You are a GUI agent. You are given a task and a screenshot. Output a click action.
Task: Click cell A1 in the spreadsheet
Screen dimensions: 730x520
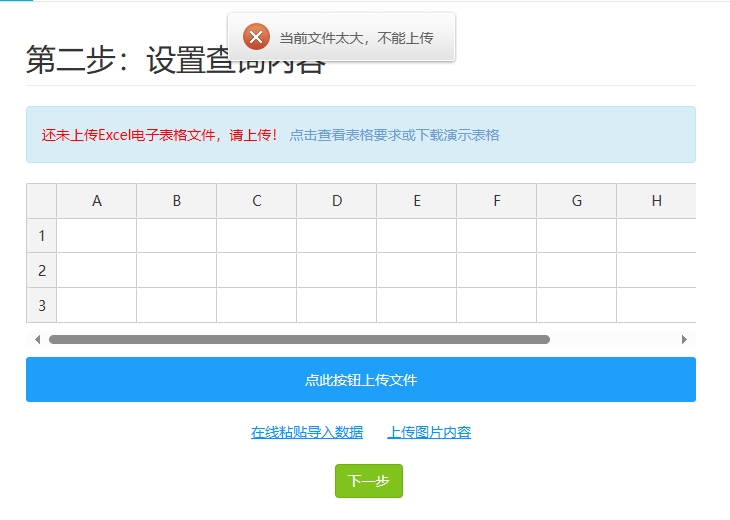[97, 236]
